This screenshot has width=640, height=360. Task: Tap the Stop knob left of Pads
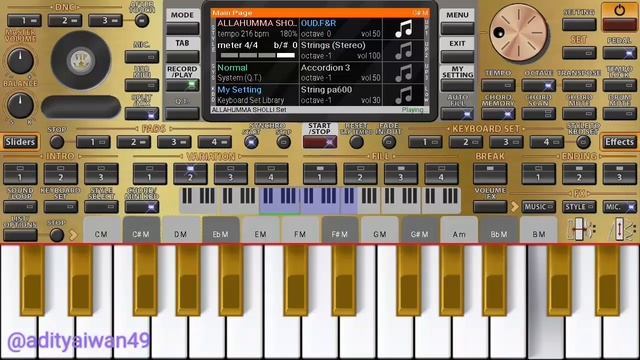pyautogui.click(x=57, y=142)
